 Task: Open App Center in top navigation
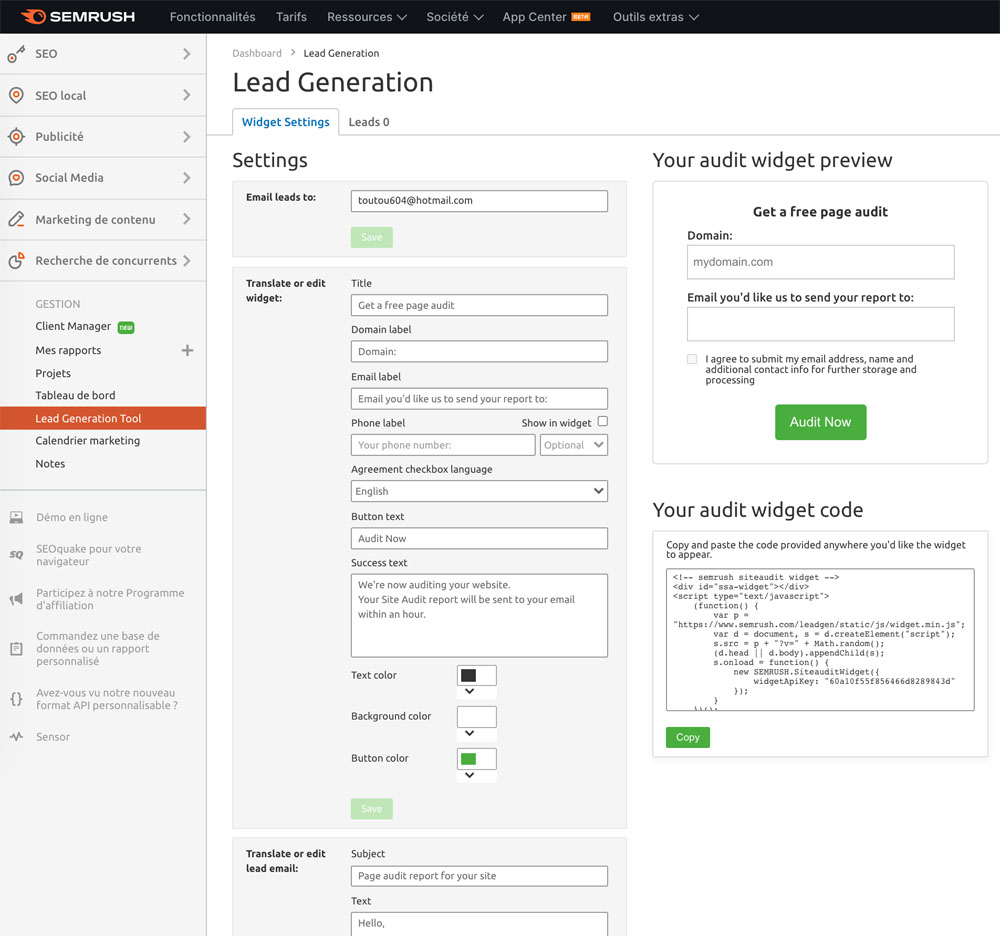(534, 17)
